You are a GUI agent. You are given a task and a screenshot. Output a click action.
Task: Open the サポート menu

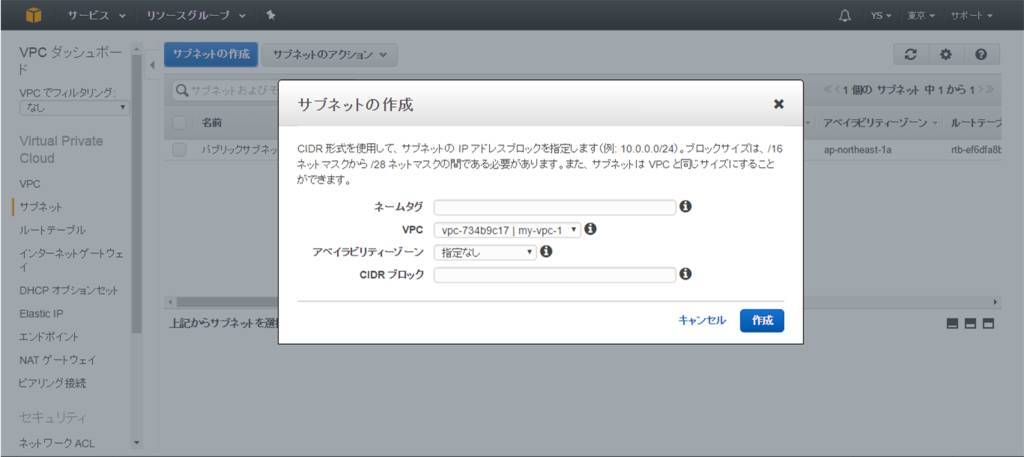pyautogui.click(x=972, y=16)
